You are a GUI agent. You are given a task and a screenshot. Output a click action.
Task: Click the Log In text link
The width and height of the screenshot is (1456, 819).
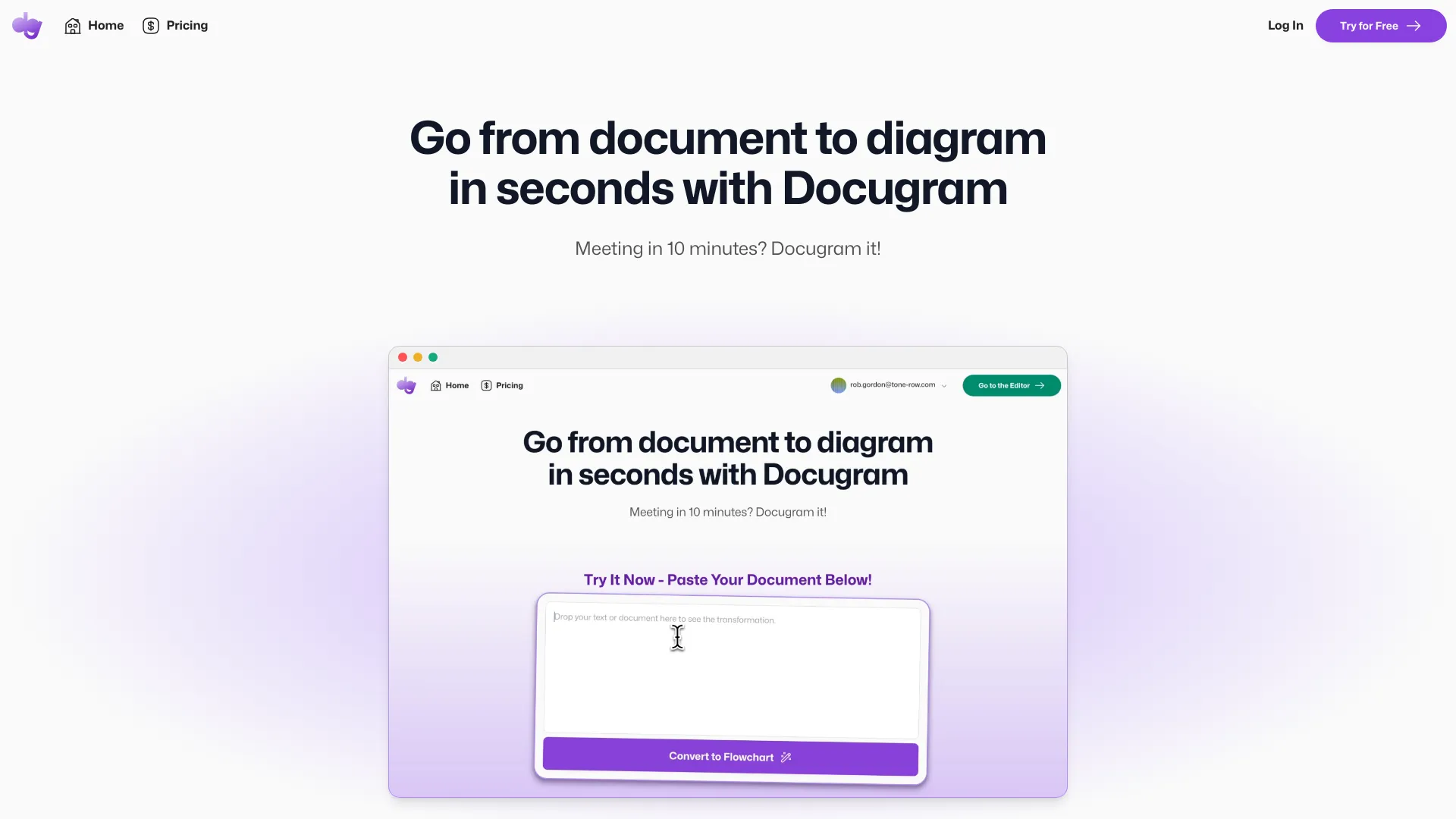[x=1285, y=25]
